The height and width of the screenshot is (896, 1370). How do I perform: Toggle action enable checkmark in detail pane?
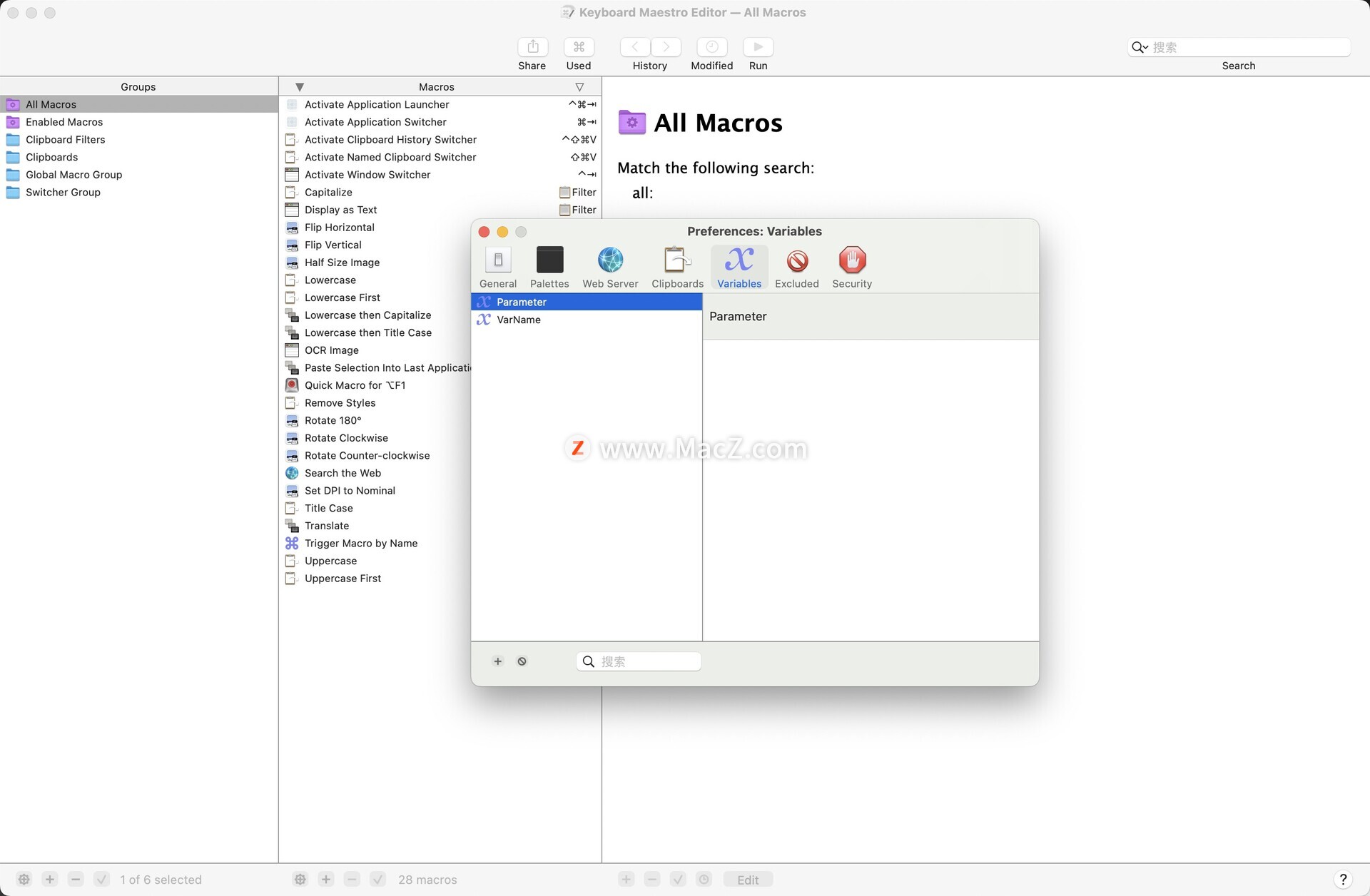coord(678,880)
